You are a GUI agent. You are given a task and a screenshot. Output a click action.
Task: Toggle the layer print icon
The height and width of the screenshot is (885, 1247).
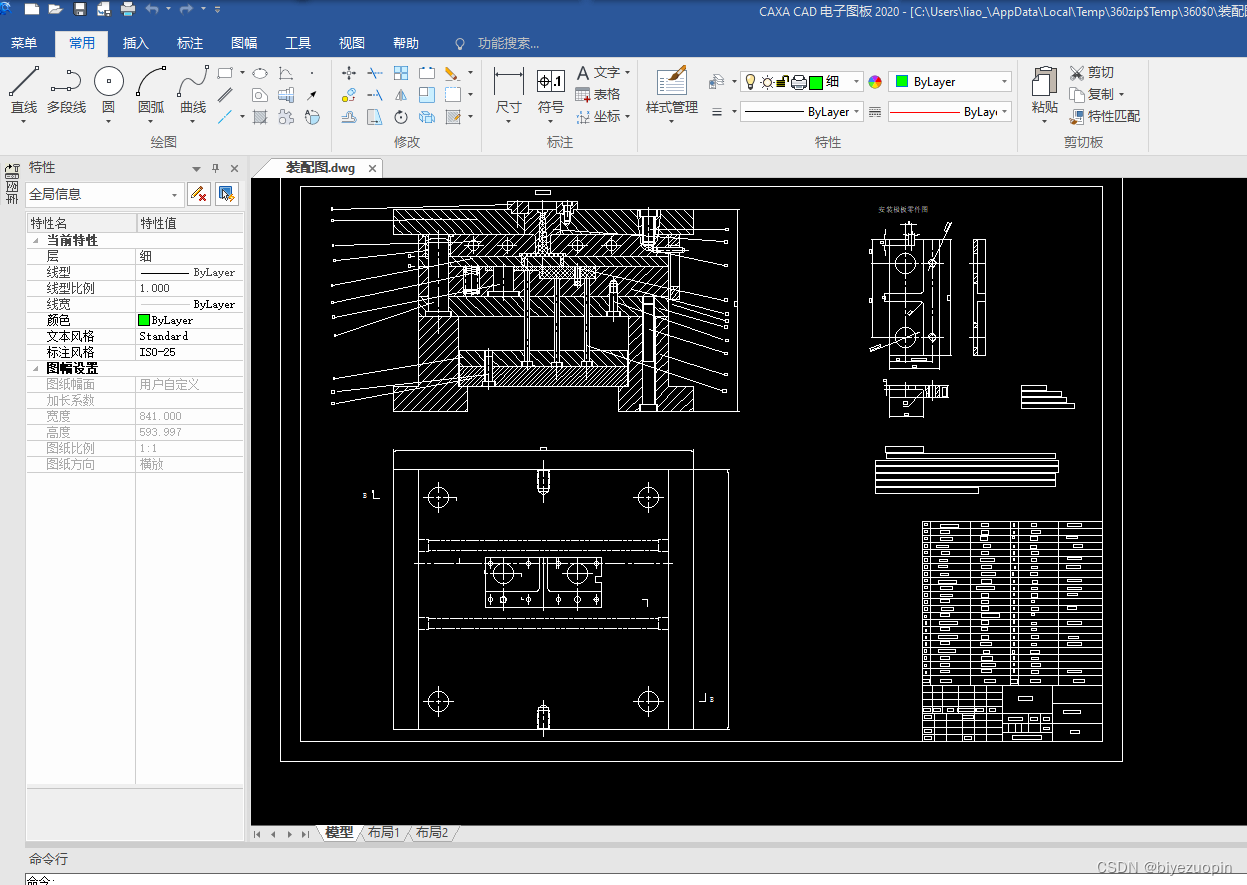pos(799,82)
